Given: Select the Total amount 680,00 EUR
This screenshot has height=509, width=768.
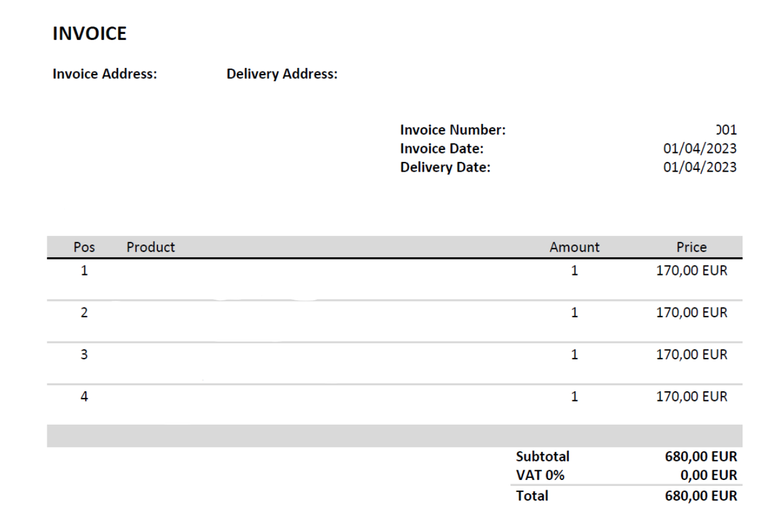Looking at the screenshot, I should tap(700, 496).
